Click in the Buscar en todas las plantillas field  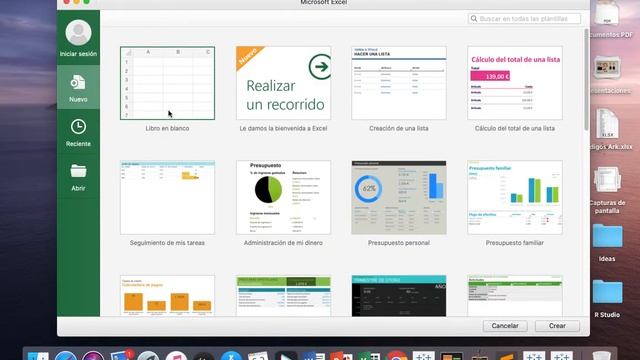[524, 19]
